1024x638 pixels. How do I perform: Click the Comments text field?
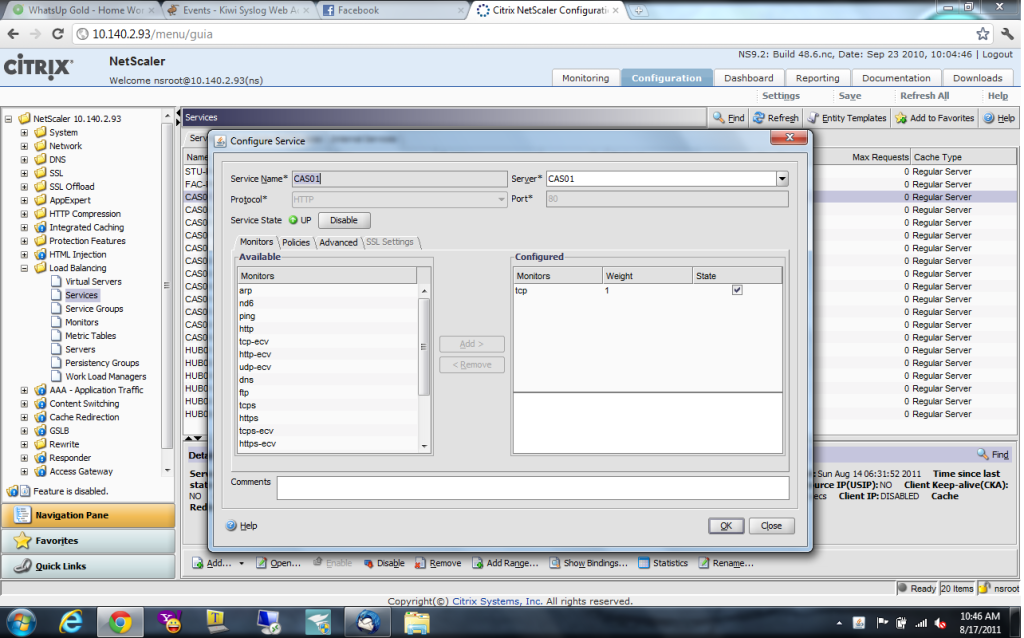pyautogui.click(x=532, y=488)
